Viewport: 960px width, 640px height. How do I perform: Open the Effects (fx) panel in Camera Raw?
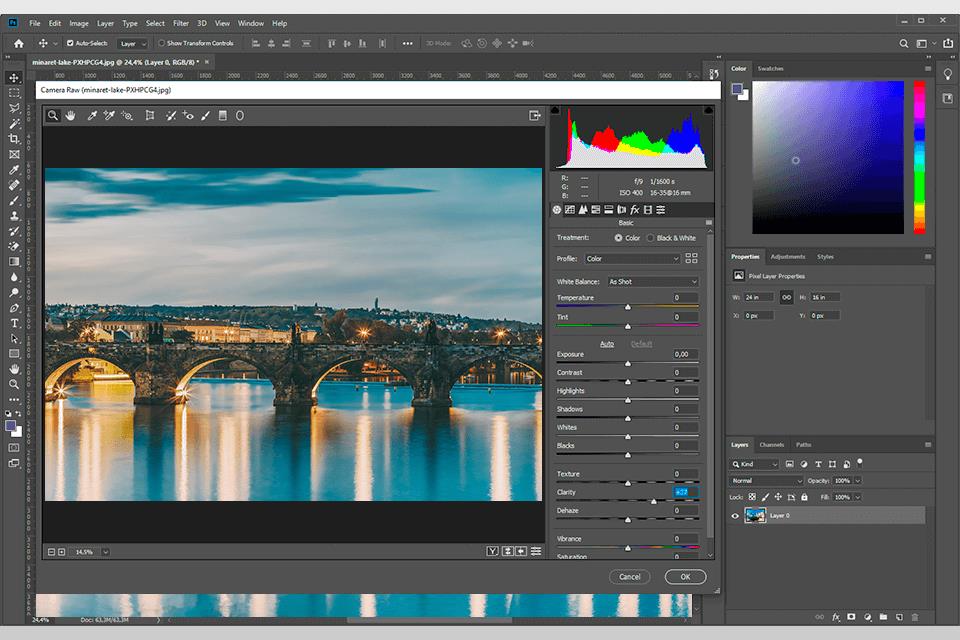tap(634, 210)
